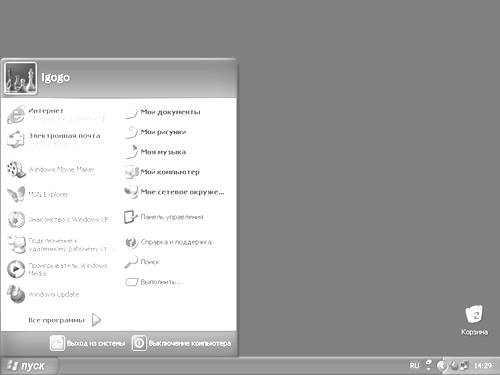Open Мое сетевое окружение icon
500x375 pixels.
tap(131, 192)
